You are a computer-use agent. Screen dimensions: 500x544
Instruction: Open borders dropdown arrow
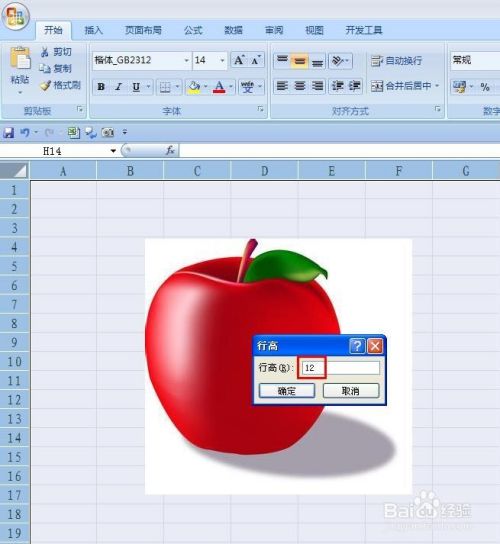coord(177,87)
